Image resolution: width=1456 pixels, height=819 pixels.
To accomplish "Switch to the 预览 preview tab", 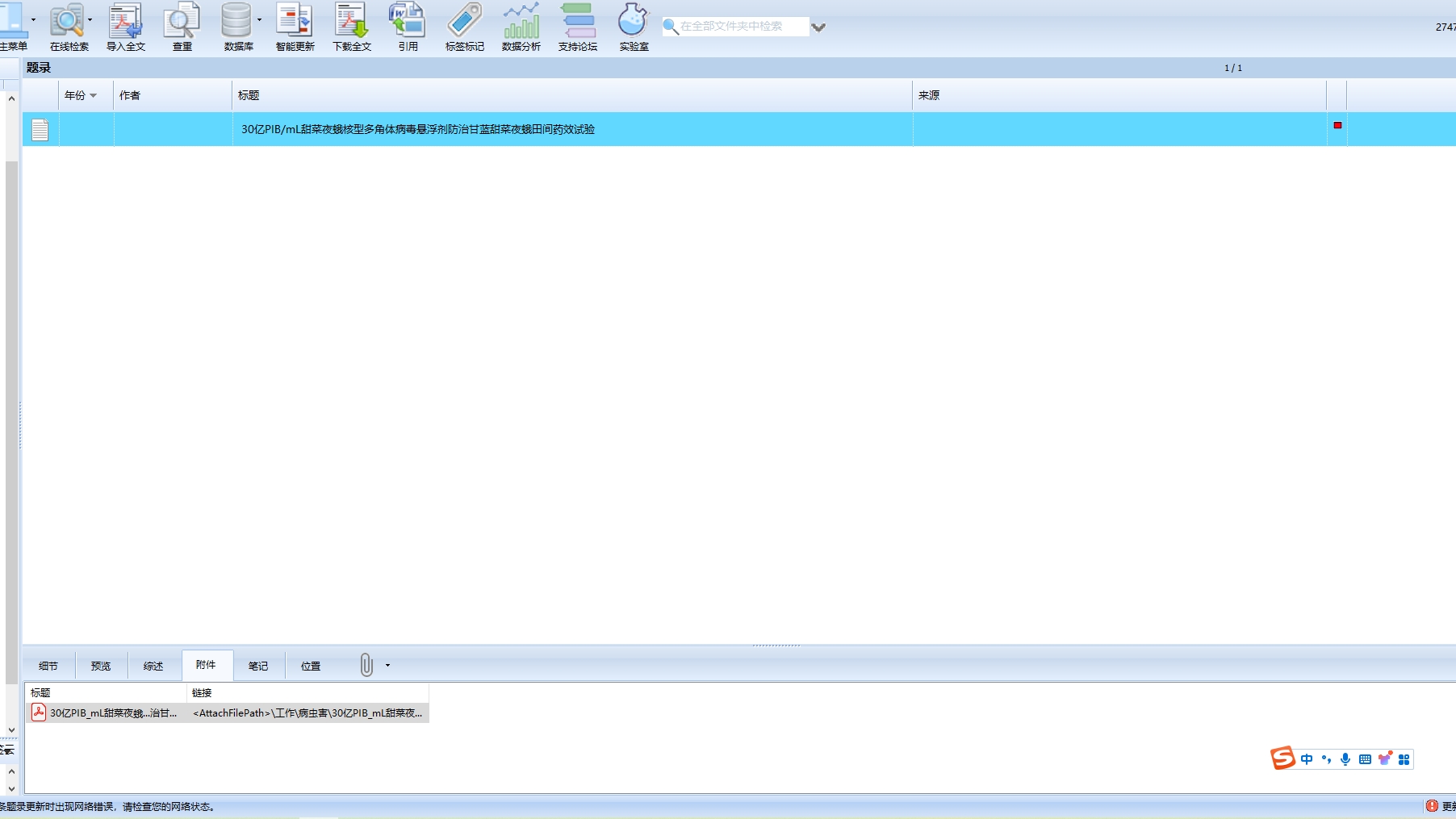I will point(101,666).
